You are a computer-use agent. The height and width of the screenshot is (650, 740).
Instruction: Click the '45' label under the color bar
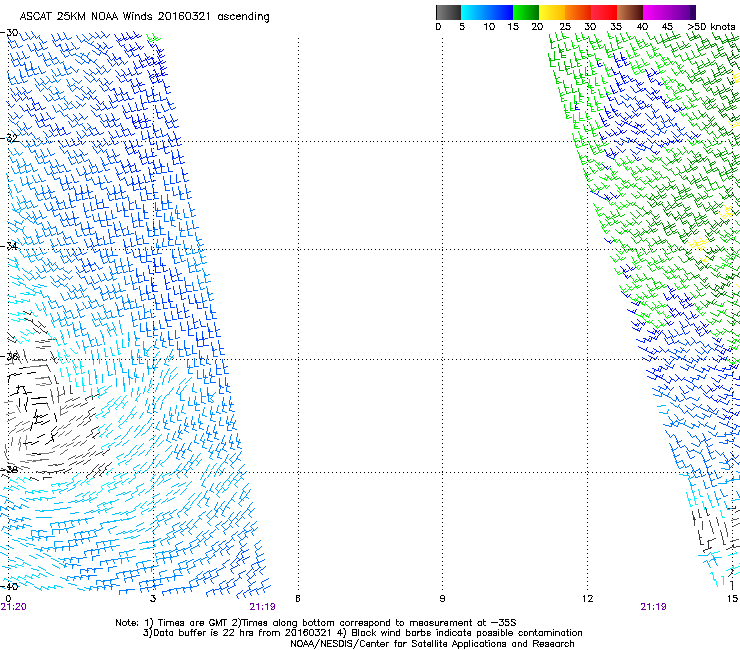667,27
